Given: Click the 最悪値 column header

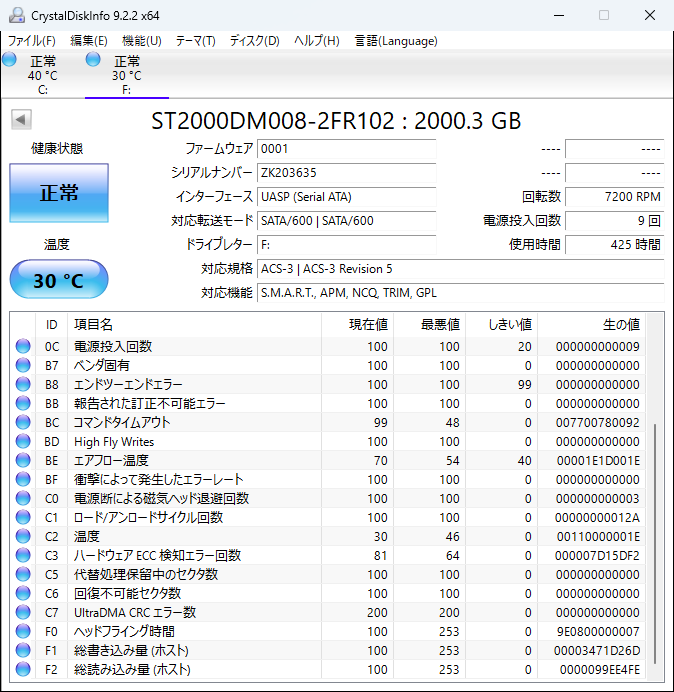Looking at the screenshot, I should 429,325.
